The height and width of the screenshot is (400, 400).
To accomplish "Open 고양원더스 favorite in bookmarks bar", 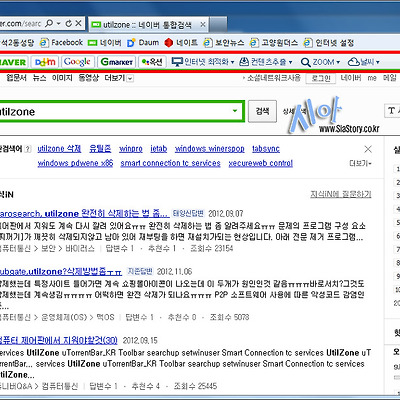I will [274, 43].
